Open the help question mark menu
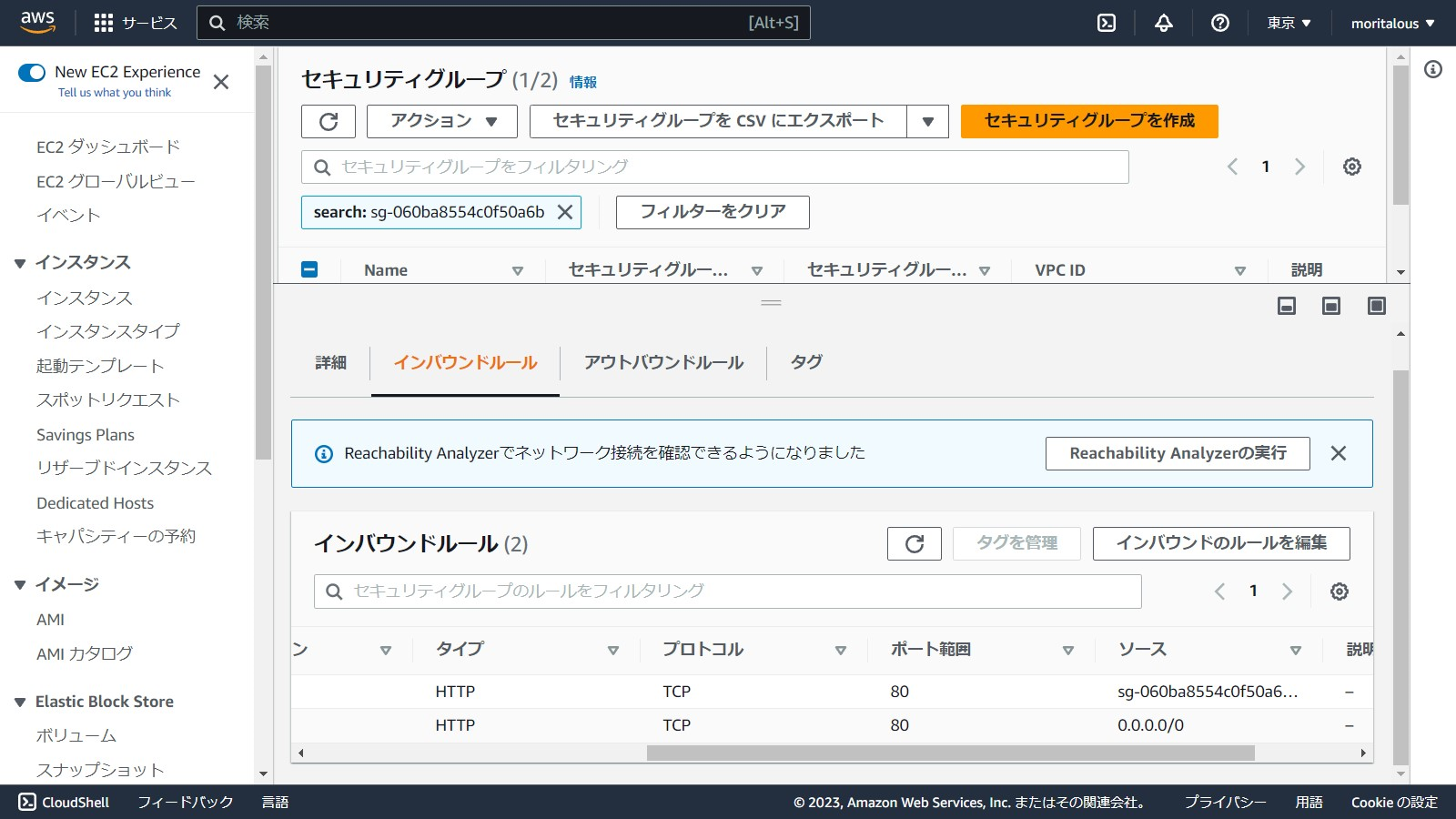This screenshot has width=1456, height=819. coord(1220,23)
